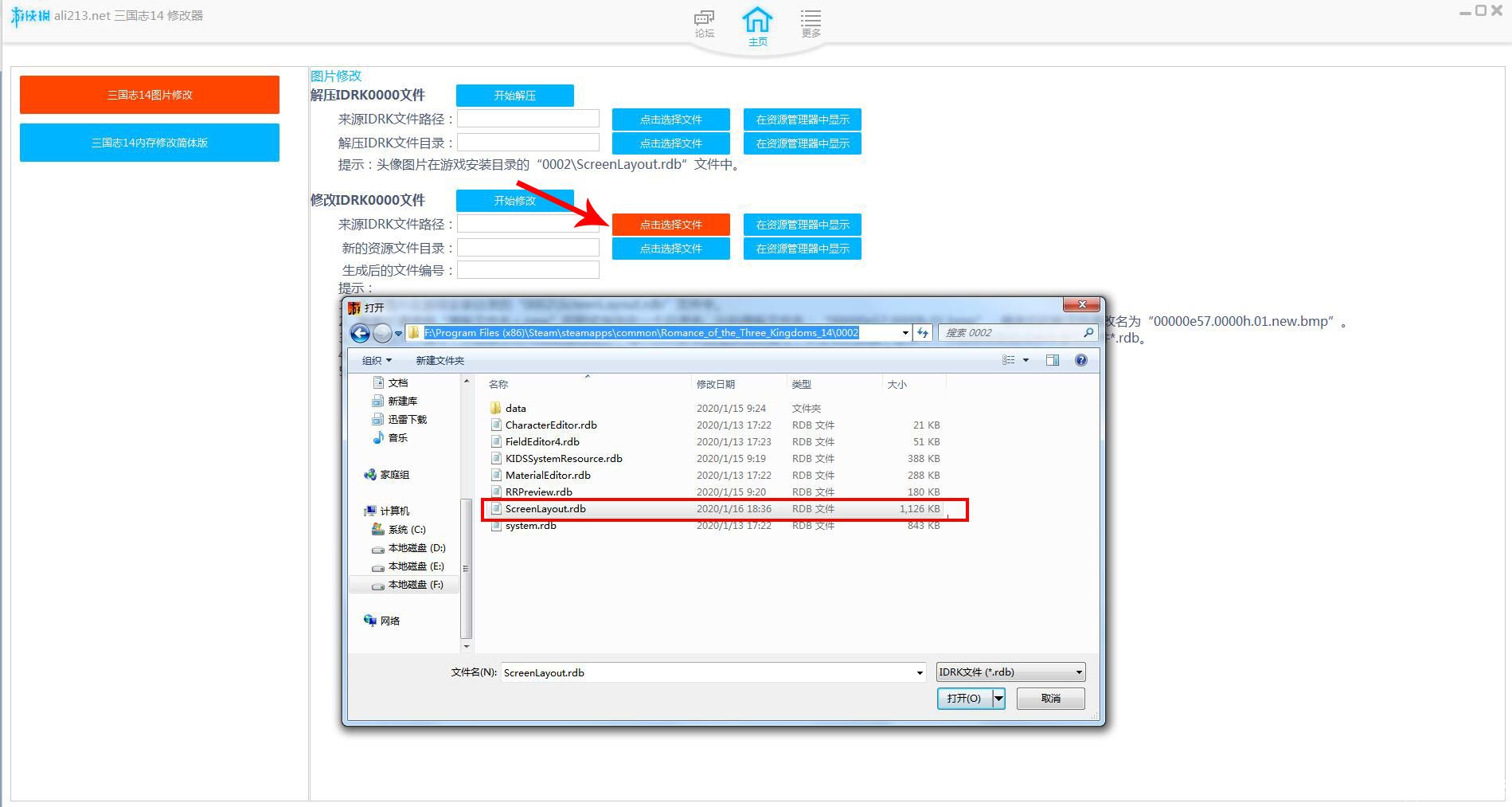Click 开始解压 button

tap(515, 96)
